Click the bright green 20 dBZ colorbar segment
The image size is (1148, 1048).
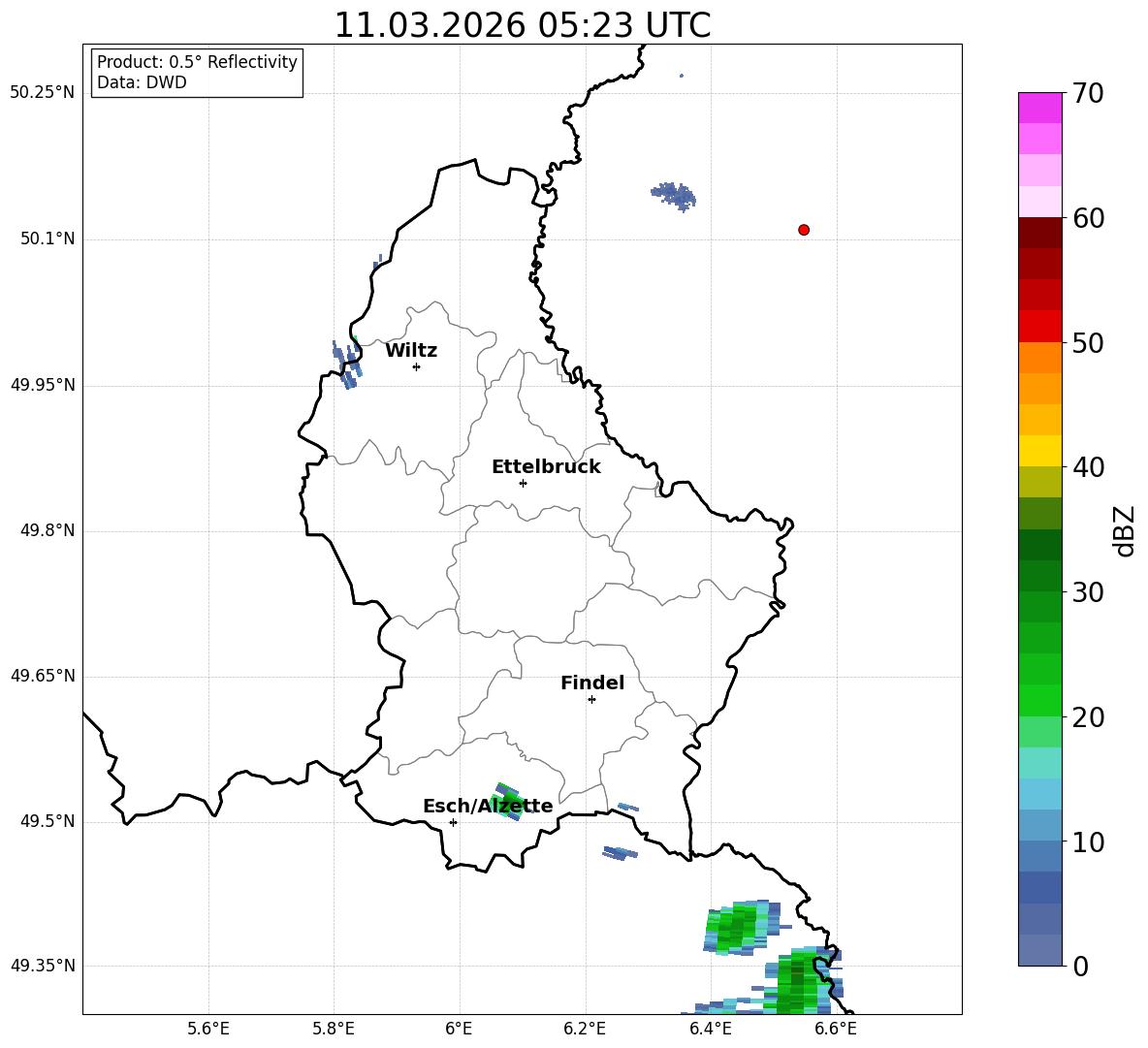click(1039, 700)
